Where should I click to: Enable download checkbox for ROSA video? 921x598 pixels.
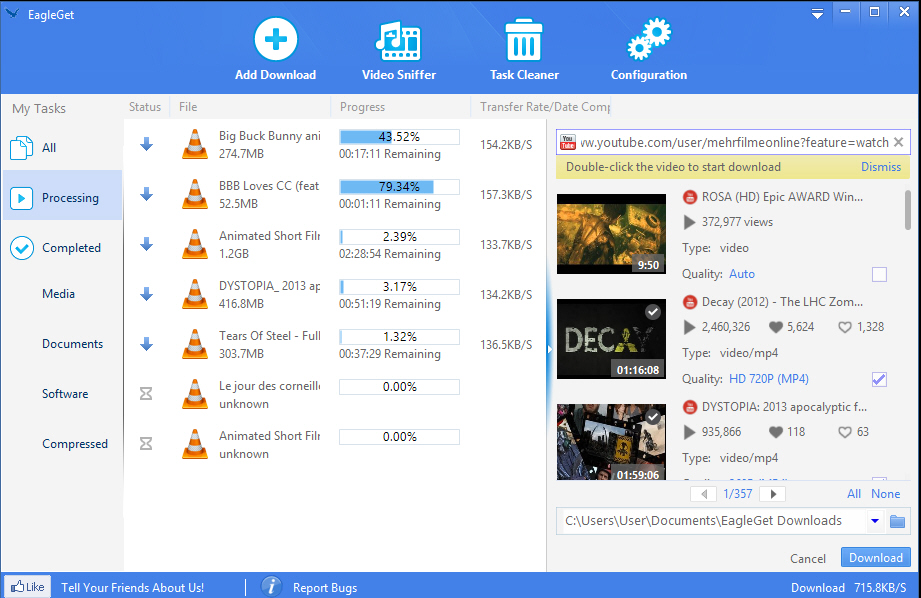click(879, 273)
